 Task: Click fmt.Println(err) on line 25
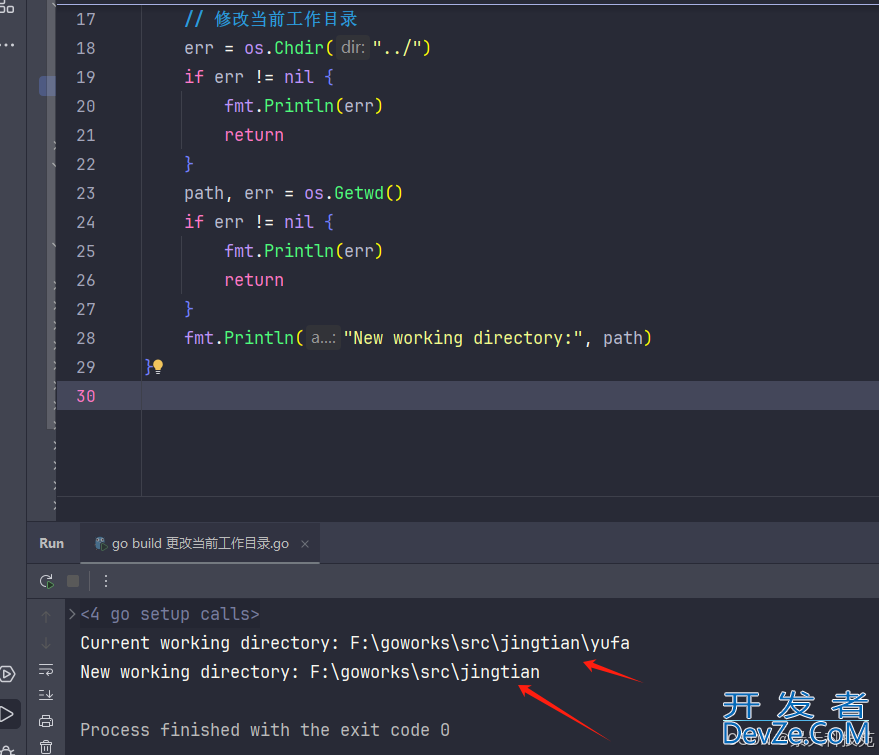click(x=303, y=251)
